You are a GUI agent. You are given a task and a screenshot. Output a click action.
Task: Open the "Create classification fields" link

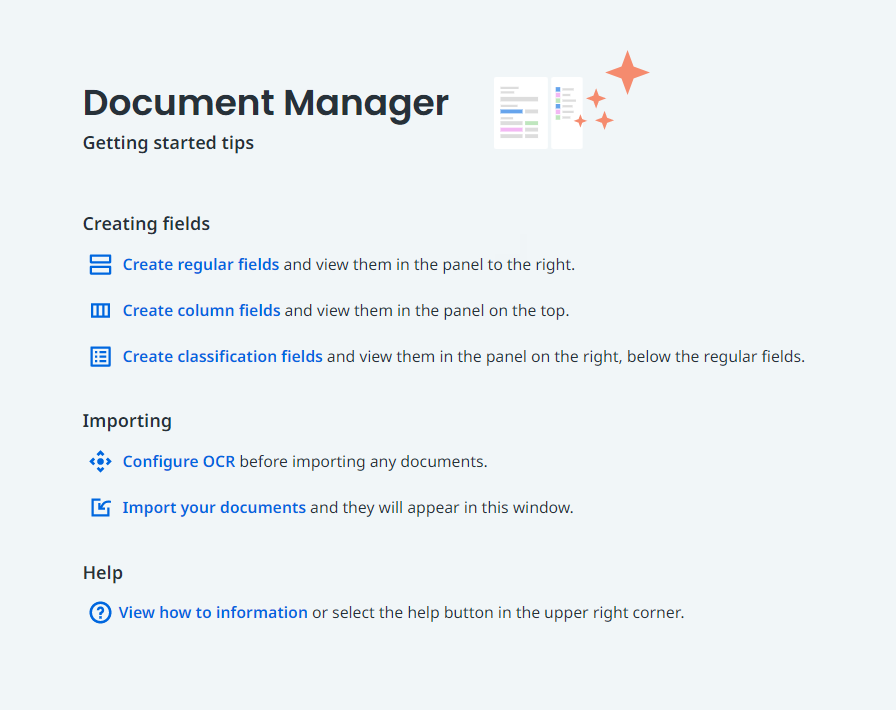click(x=222, y=356)
